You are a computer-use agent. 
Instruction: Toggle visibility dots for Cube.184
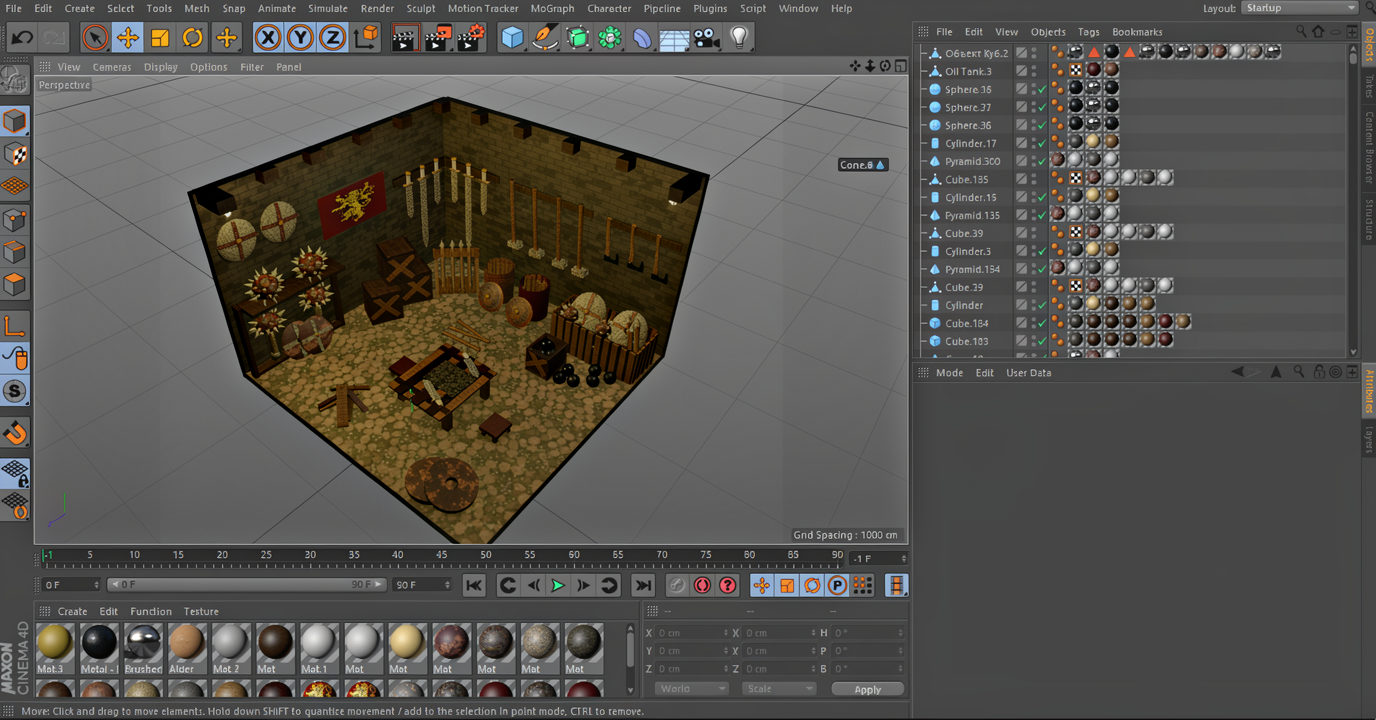click(x=1034, y=323)
